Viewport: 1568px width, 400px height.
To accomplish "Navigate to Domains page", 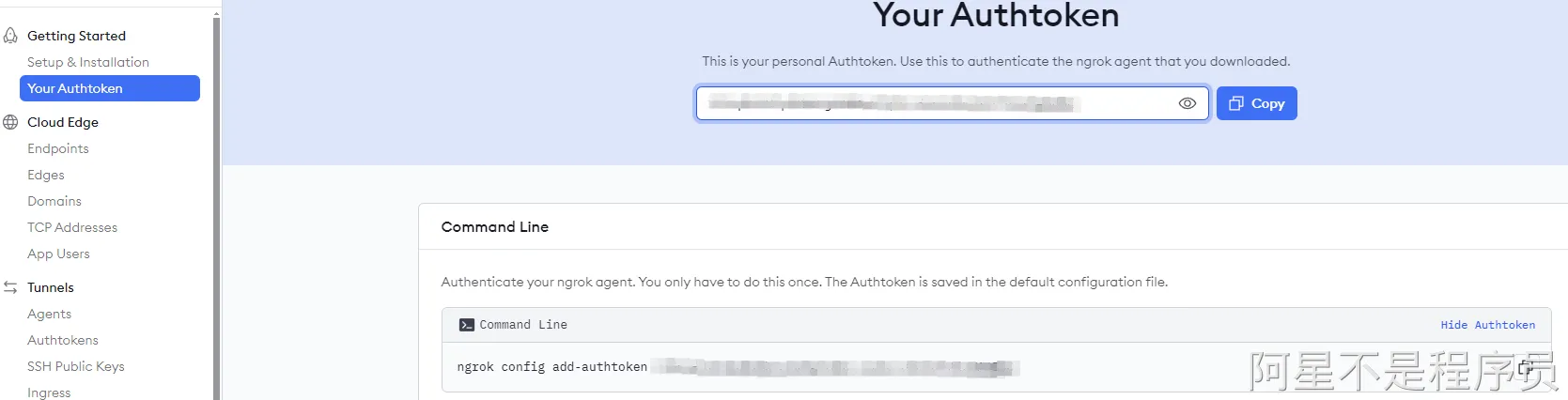I will 54,201.
